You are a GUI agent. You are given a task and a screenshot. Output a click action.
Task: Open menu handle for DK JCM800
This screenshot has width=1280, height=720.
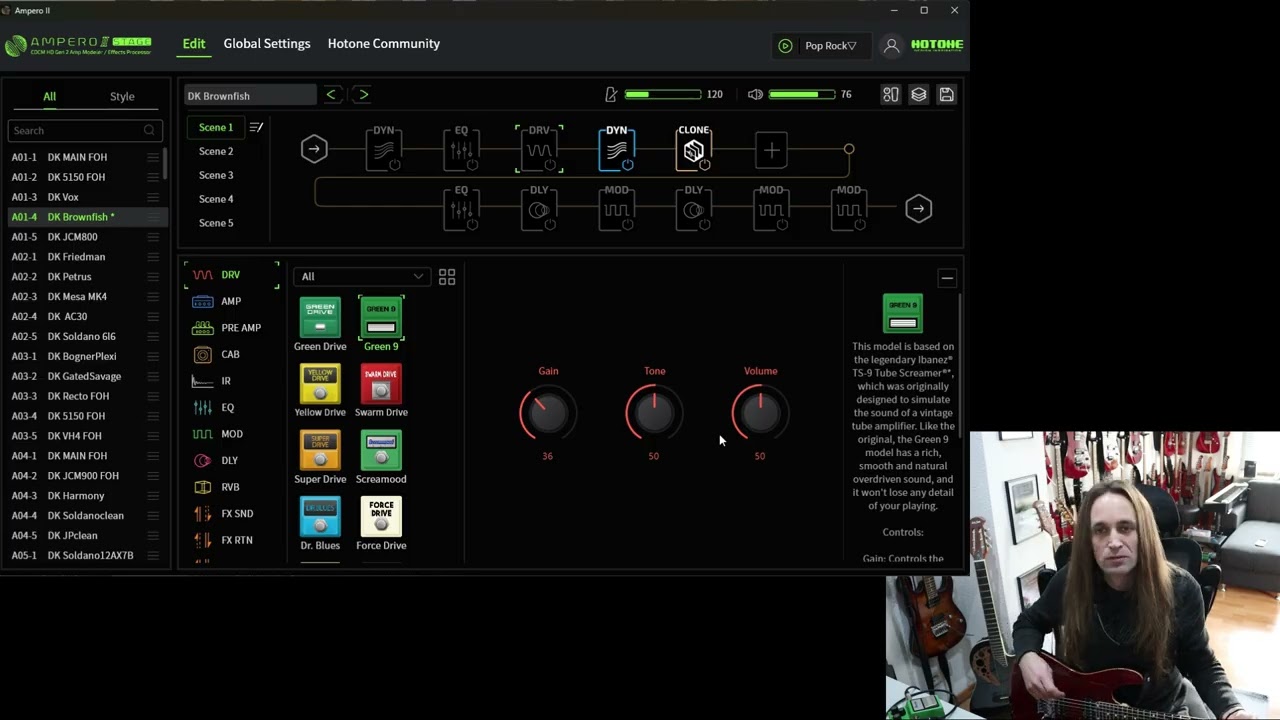coord(153,237)
